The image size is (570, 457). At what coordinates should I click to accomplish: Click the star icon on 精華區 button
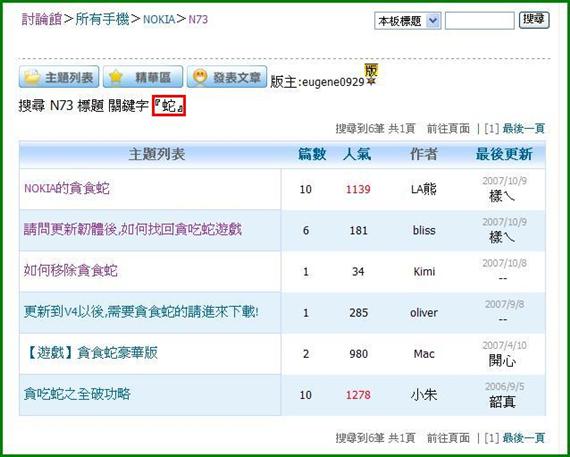point(116,77)
